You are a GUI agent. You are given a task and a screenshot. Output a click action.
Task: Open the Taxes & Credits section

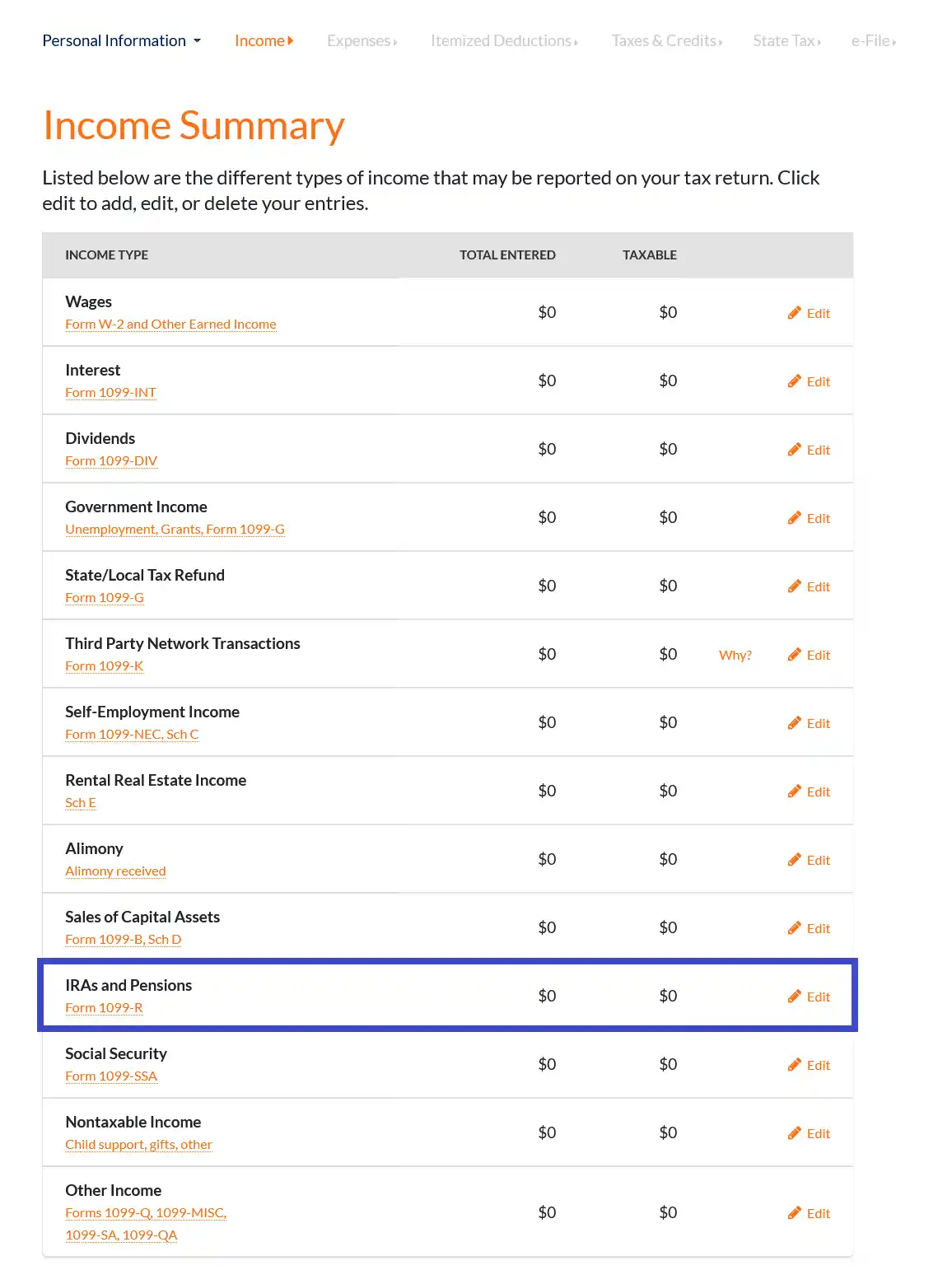coord(666,41)
